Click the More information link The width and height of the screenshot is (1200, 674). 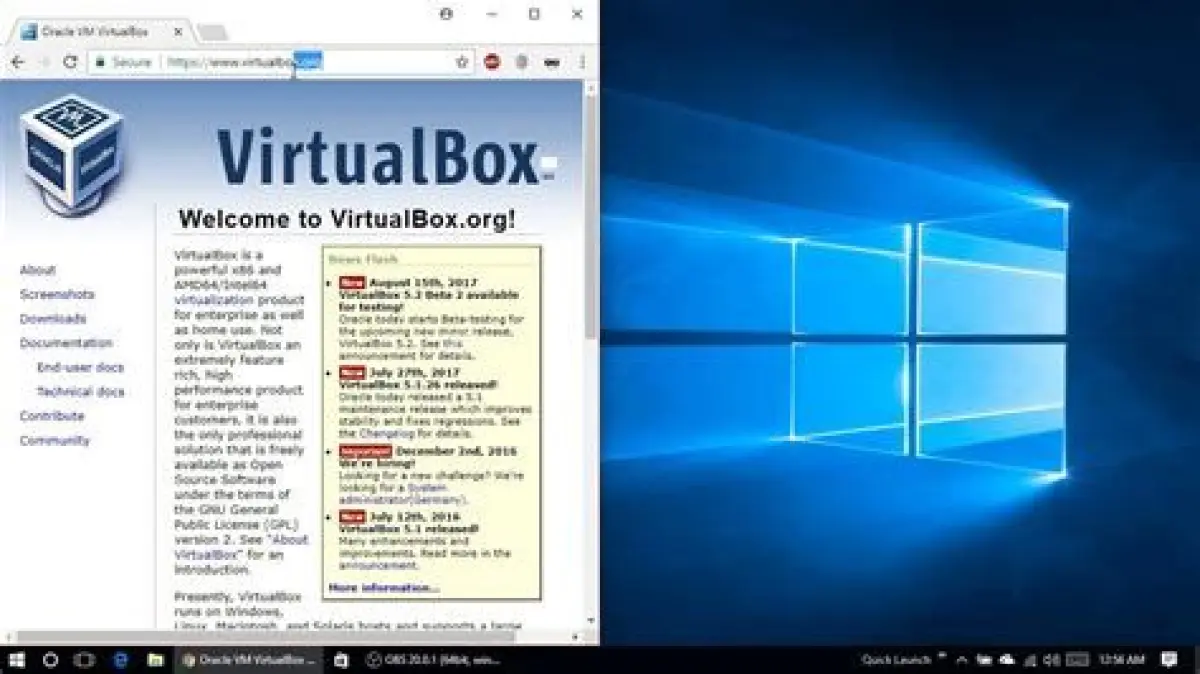coord(384,587)
